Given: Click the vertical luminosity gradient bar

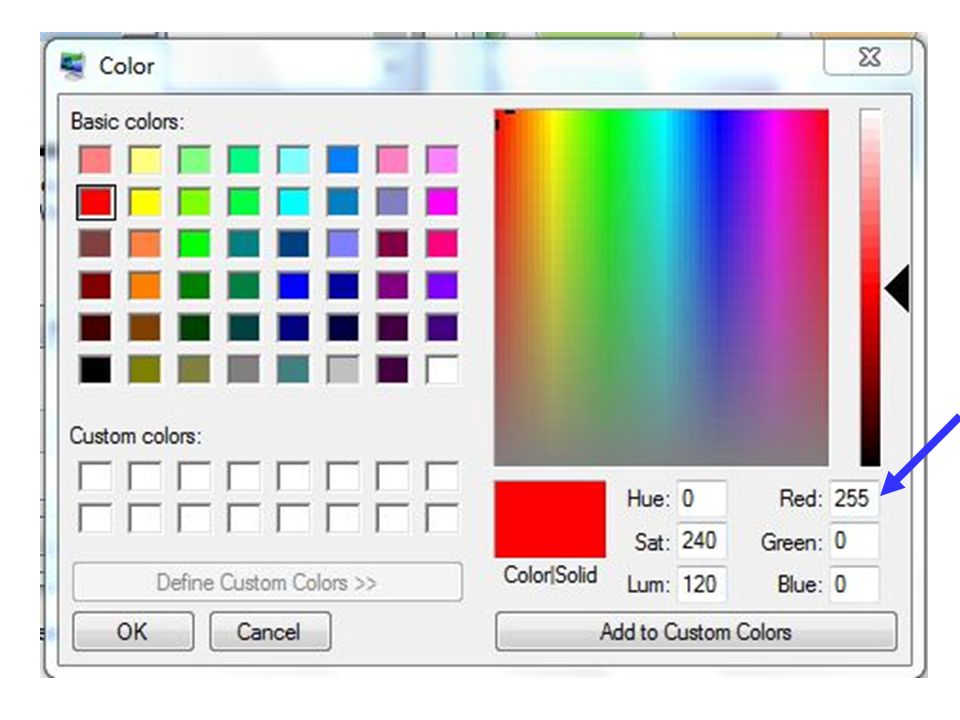Looking at the screenshot, I should tap(870, 287).
